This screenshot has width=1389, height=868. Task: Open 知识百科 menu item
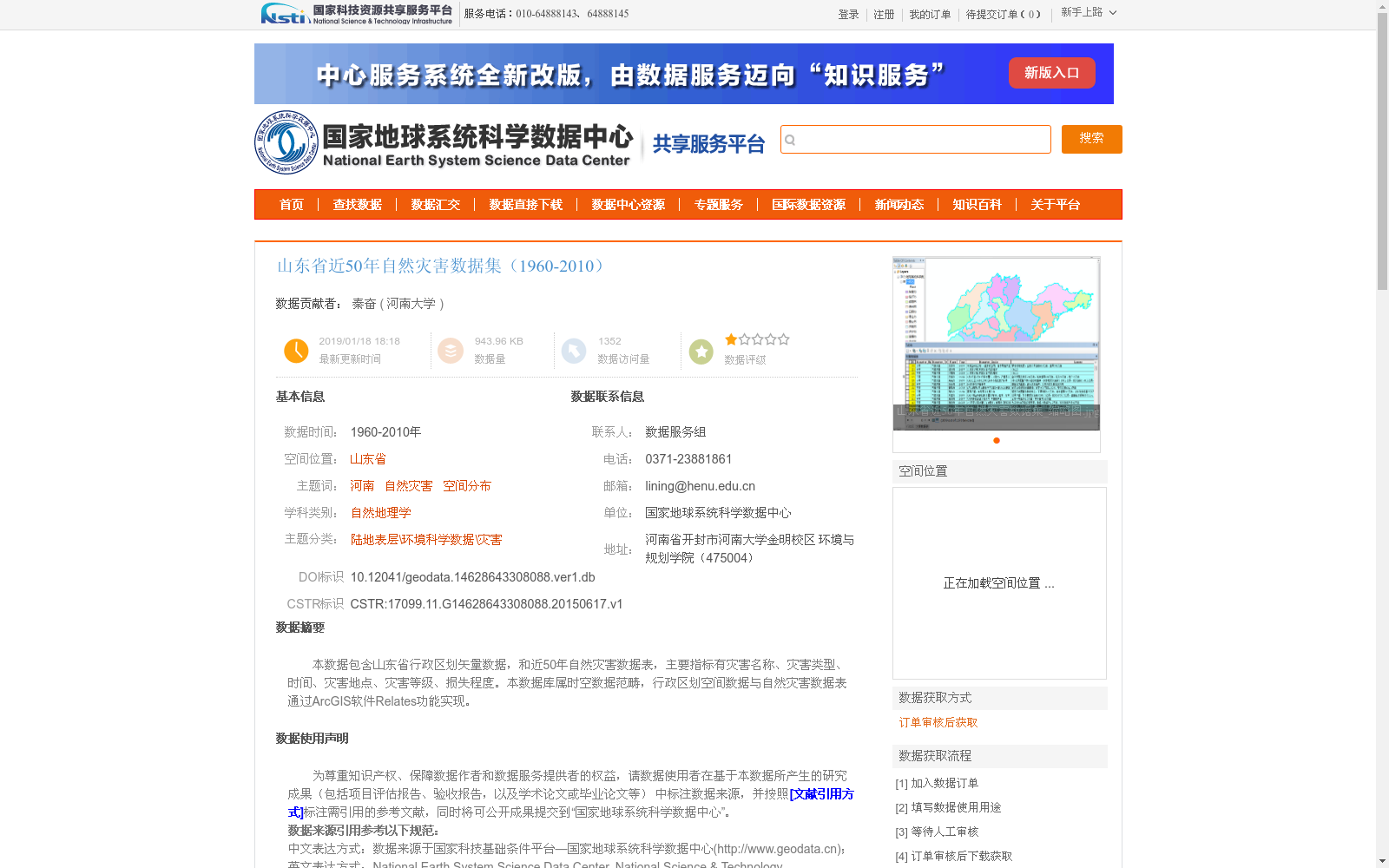coord(978,205)
